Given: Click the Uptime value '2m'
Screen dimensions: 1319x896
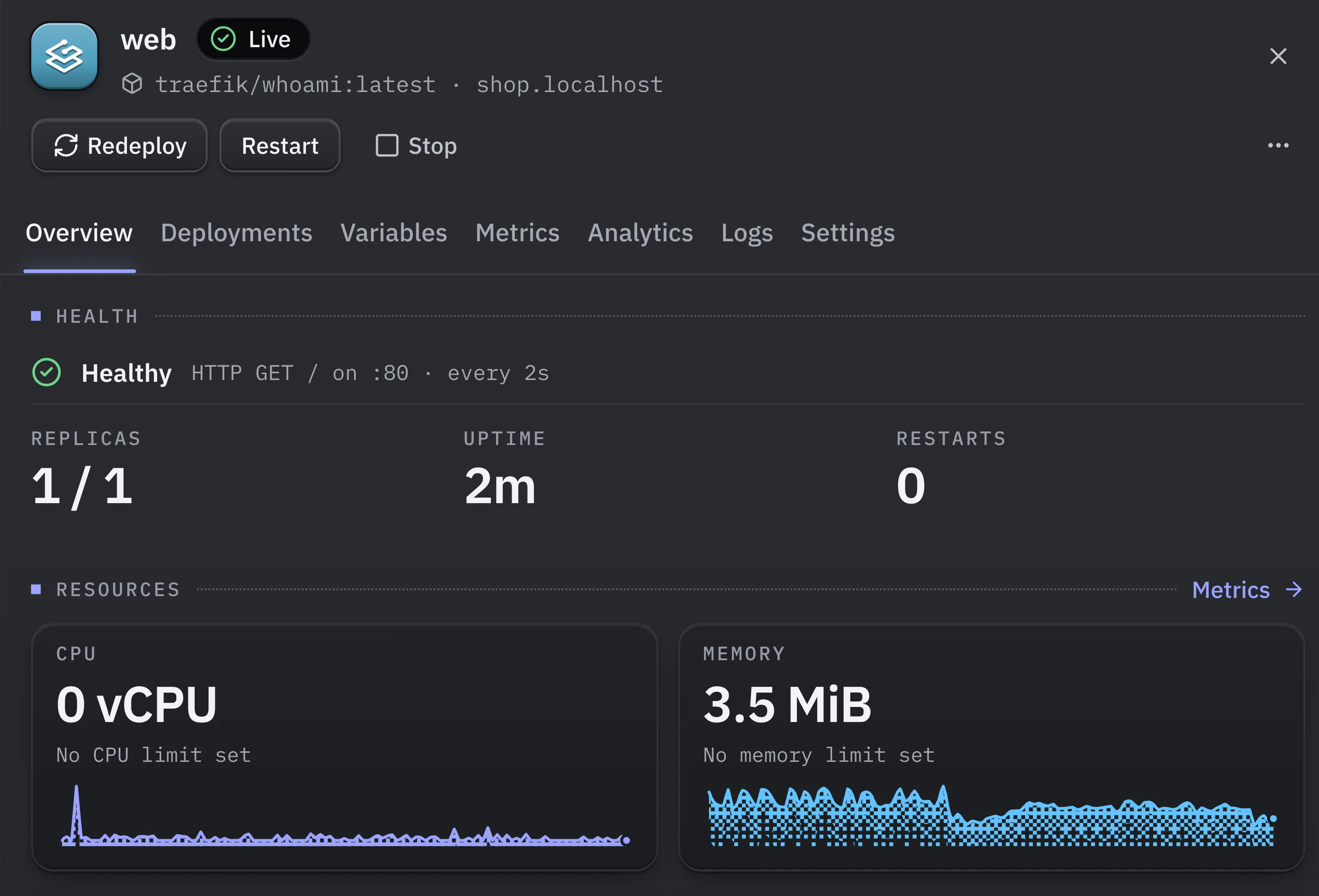Looking at the screenshot, I should 500,486.
